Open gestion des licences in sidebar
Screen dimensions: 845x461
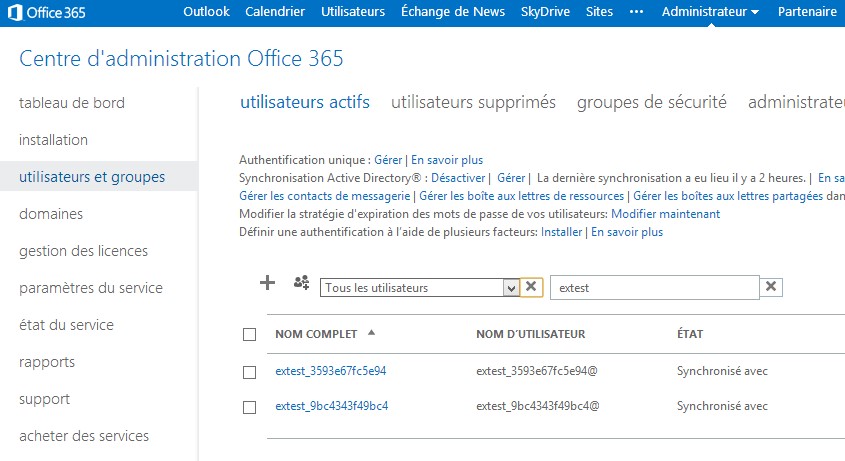point(84,251)
